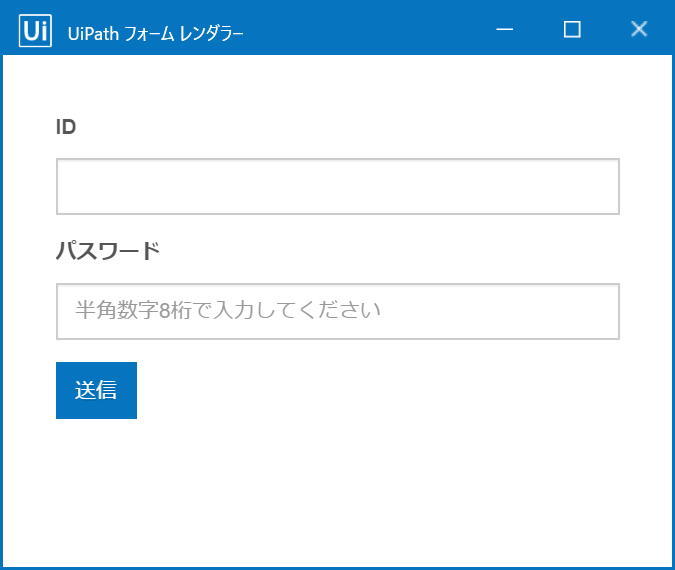Click empty title bar area beside the title

(366, 29)
